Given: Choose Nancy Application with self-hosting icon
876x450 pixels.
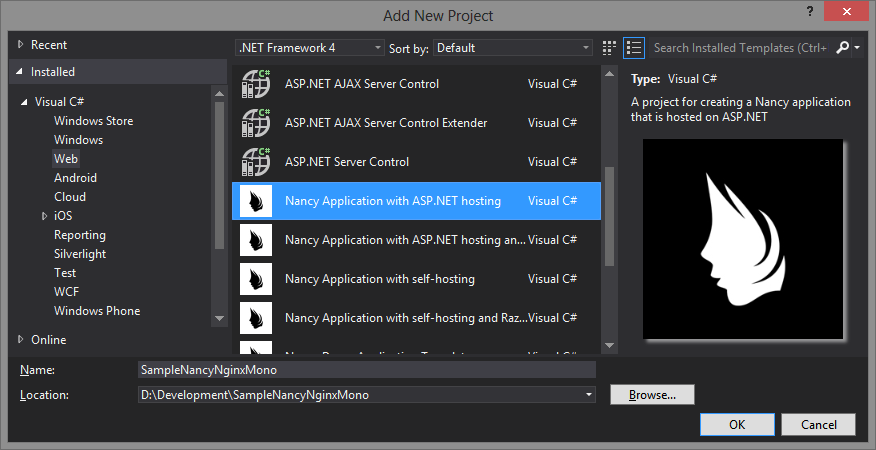Looking at the screenshot, I should (256, 279).
